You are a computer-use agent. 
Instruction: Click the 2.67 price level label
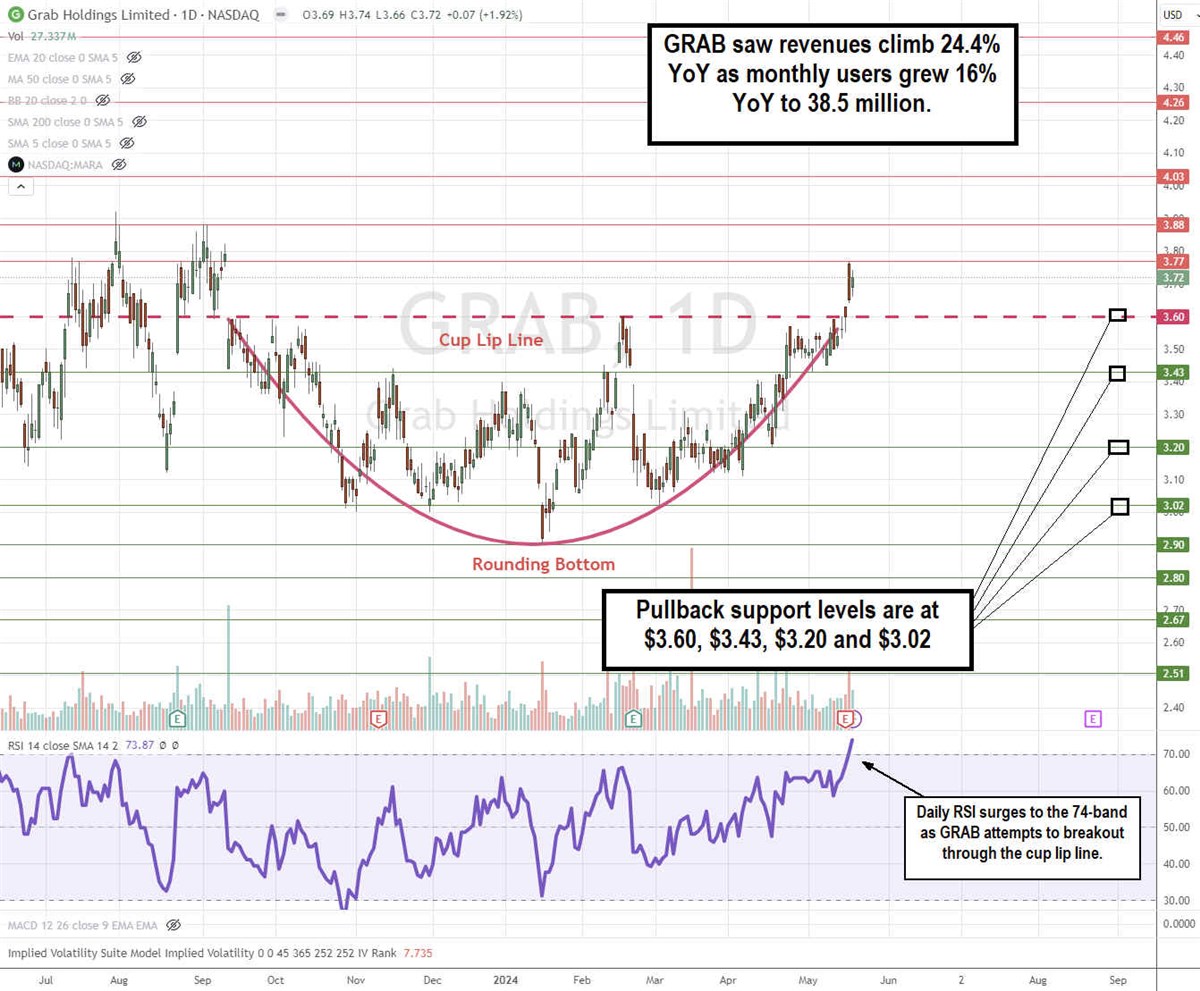pyautogui.click(x=1174, y=620)
